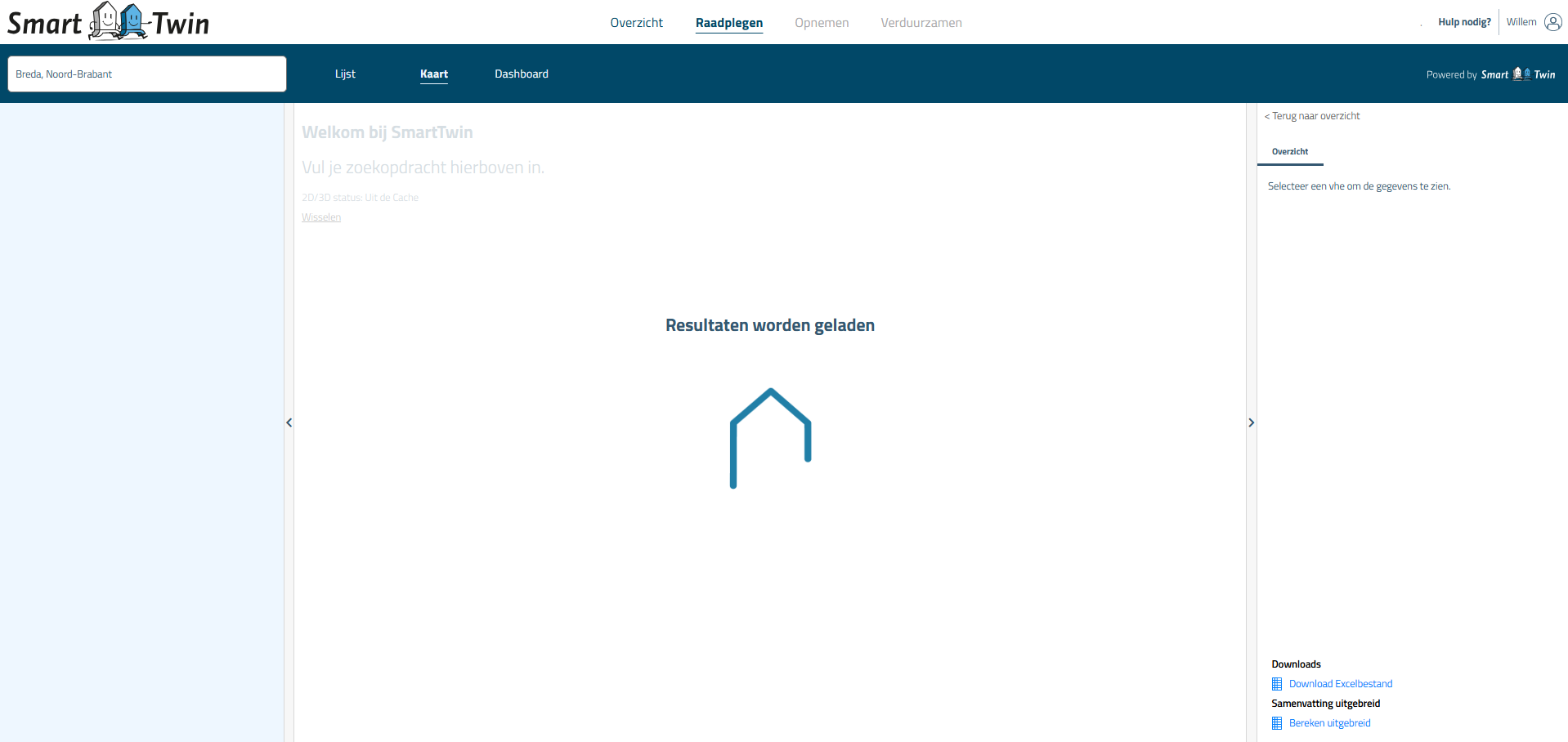Collapse the right details panel arrow

point(1251,422)
